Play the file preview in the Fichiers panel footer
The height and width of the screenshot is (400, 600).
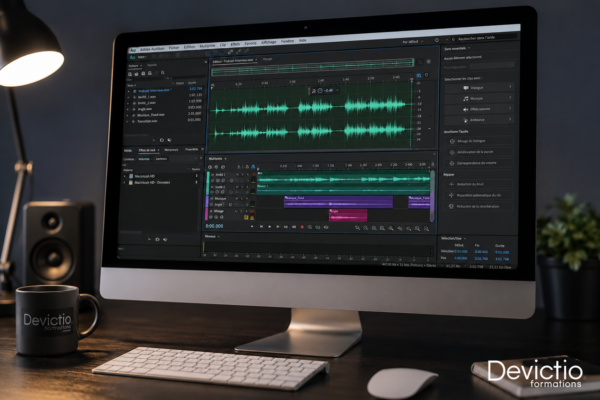coord(154,140)
